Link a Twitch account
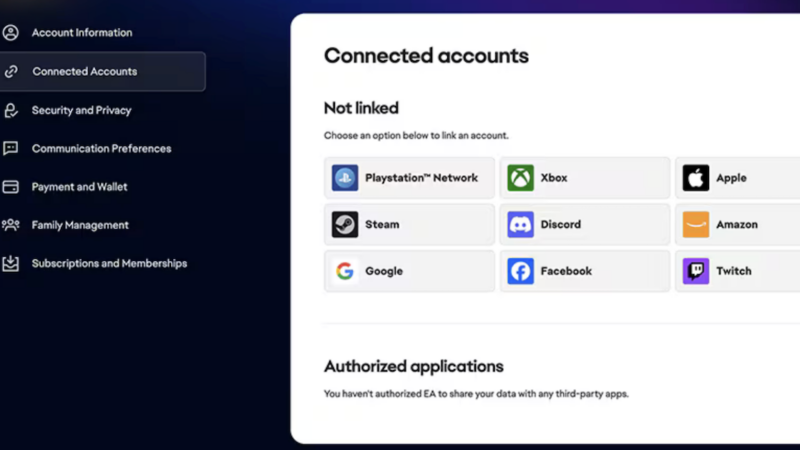The width and height of the screenshot is (800, 450). pos(738,271)
